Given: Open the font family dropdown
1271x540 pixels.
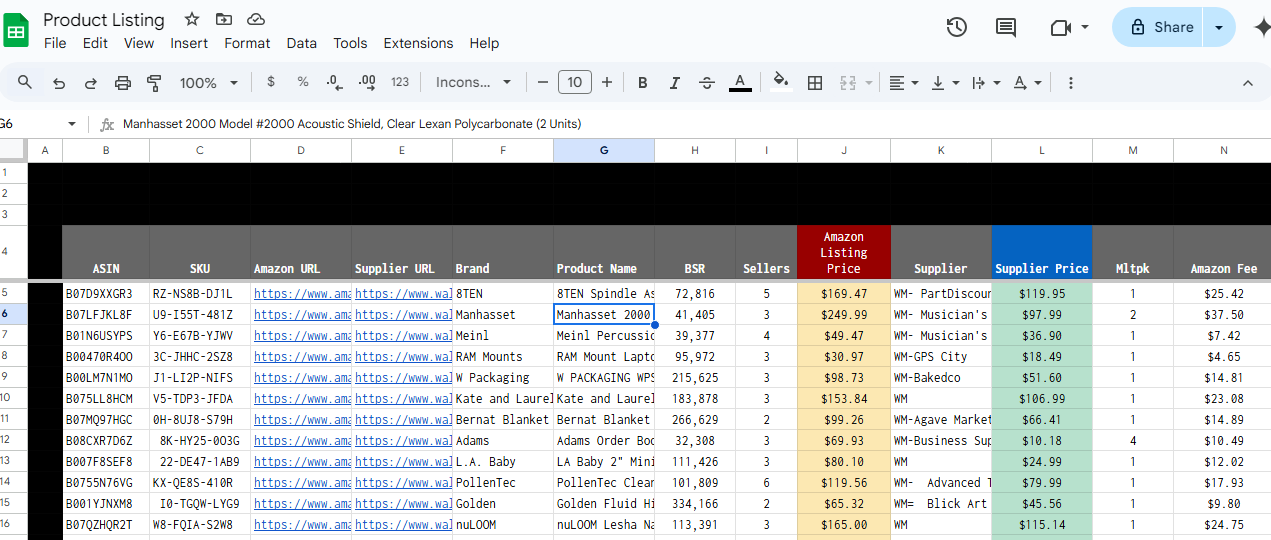Looking at the screenshot, I should tap(474, 82).
